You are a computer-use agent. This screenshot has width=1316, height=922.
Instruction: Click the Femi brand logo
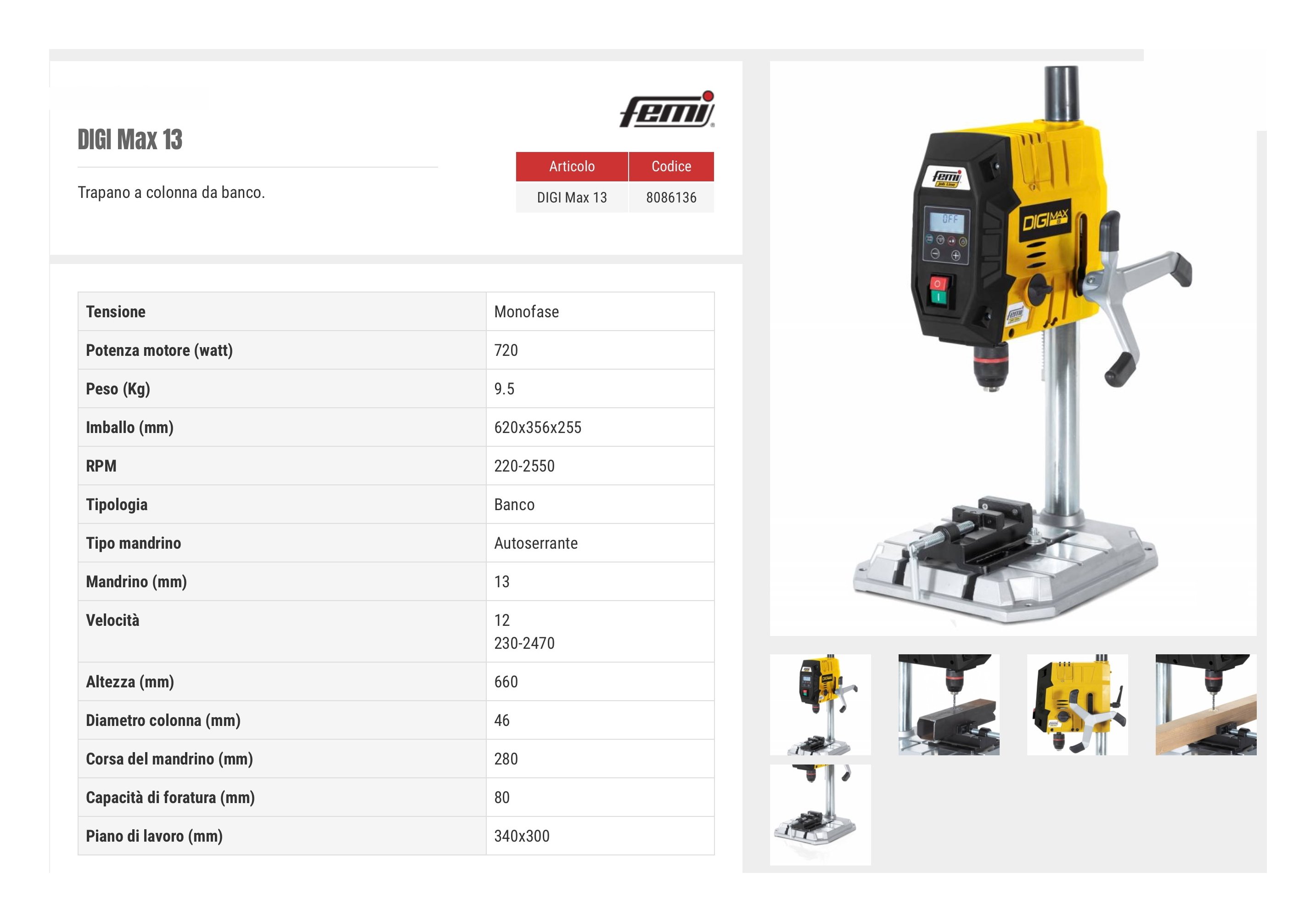pyautogui.click(x=667, y=109)
